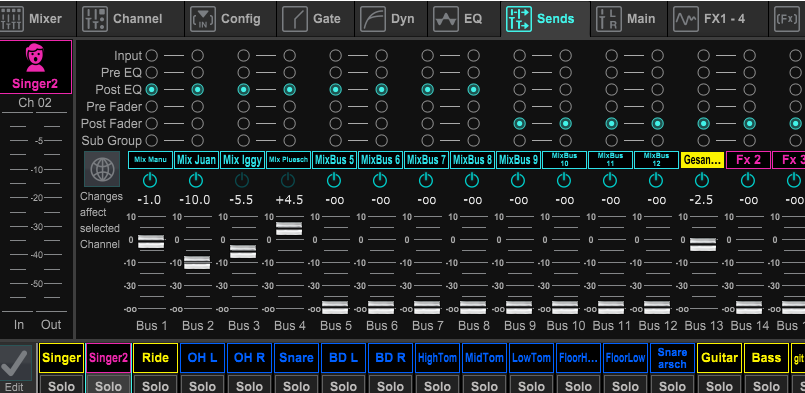Toggle the power icon for MixBus 12
Image resolution: width=805 pixels, height=393 pixels.
tap(656, 180)
